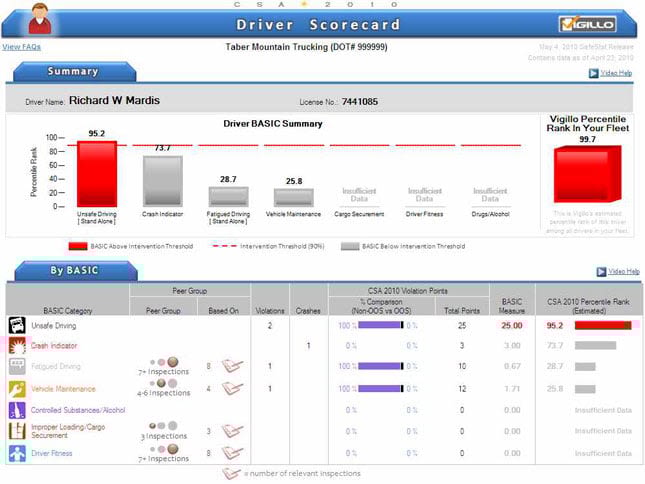
Task: Click the license number 7441085
Action: [360, 102]
